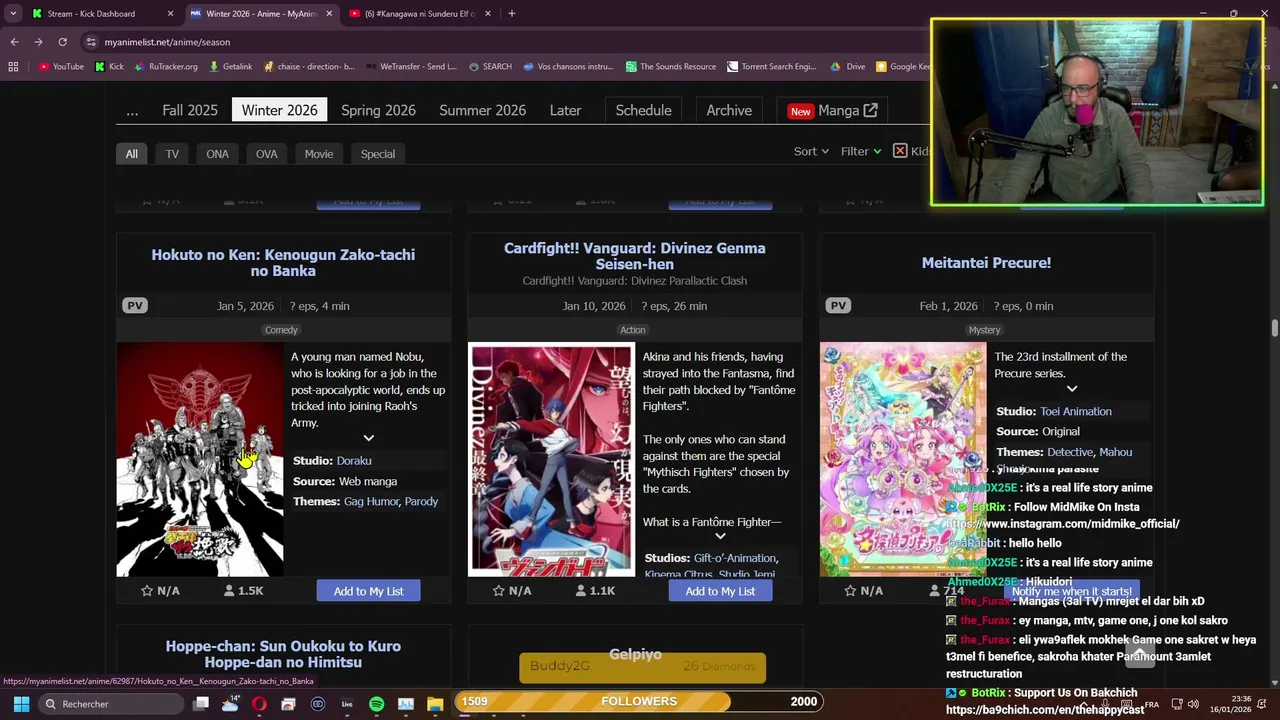1280x720 pixels.
Task: Switch to the Kanagawa ni Sunderu Elf tab
Action: pyautogui.click(x=420, y=14)
